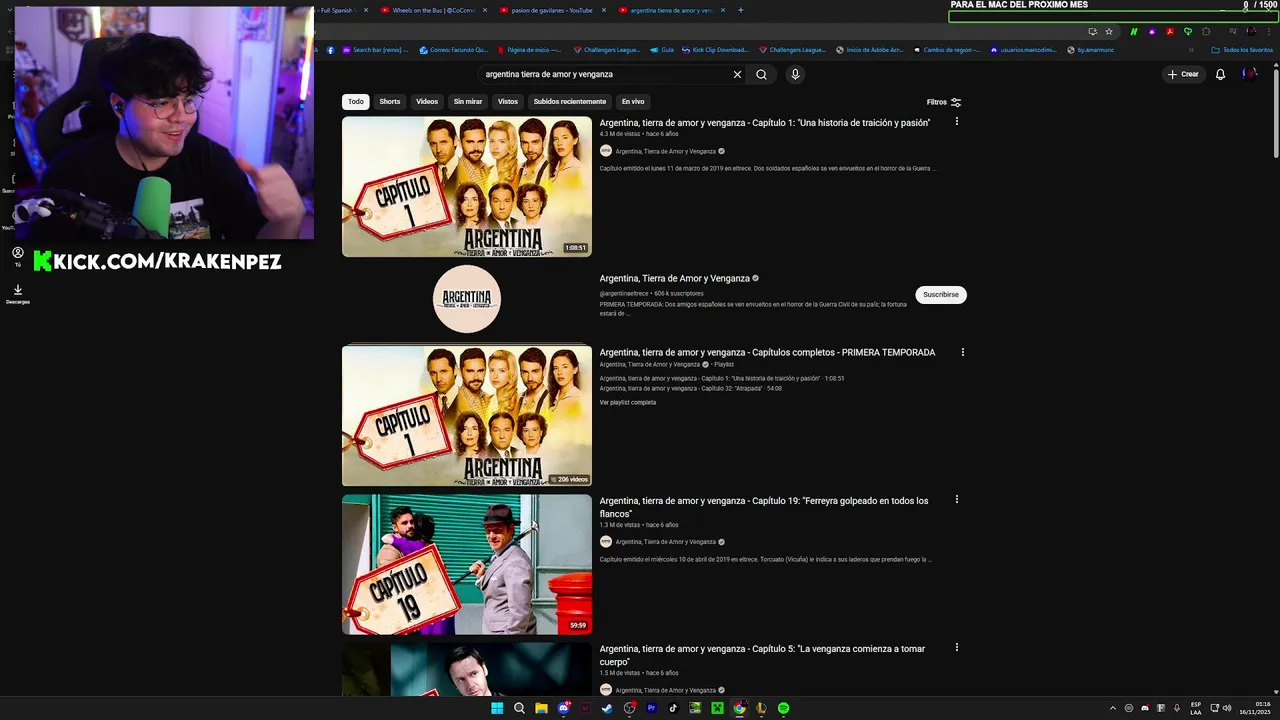Image resolution: width=1280 pixels, height=720 pixels.
Task: Open options menu for PRIMERA TEMPORADA playlist
Action: click(963, 352)
